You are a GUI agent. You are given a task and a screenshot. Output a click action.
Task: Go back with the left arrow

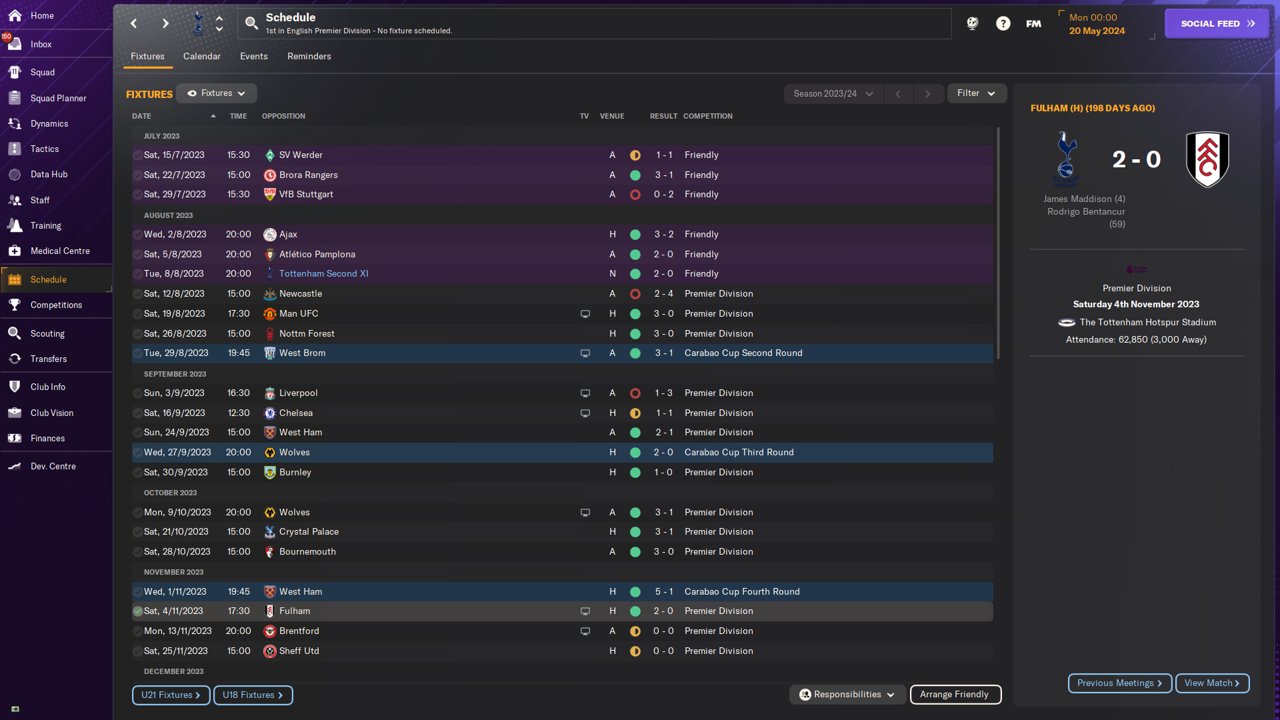coord(135,23)
